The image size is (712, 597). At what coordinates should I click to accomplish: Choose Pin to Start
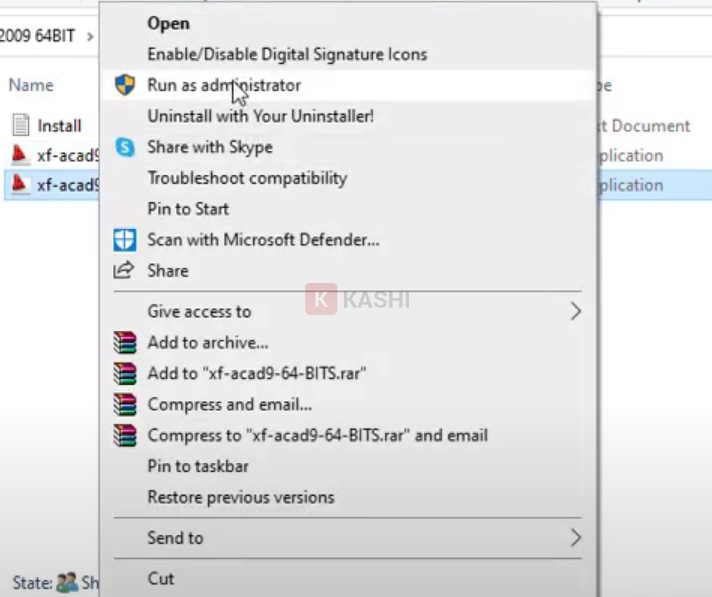coord(188,209)
